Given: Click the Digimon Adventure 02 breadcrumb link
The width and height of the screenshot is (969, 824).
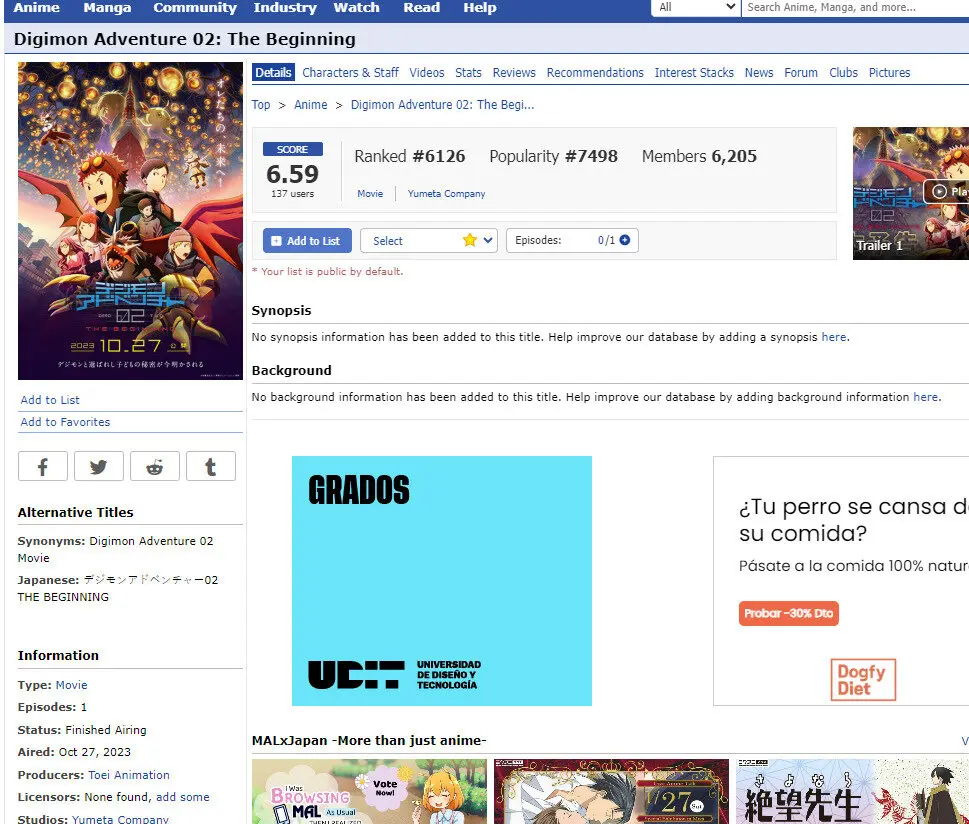Looking at the screenshot, I should [442, 104].
